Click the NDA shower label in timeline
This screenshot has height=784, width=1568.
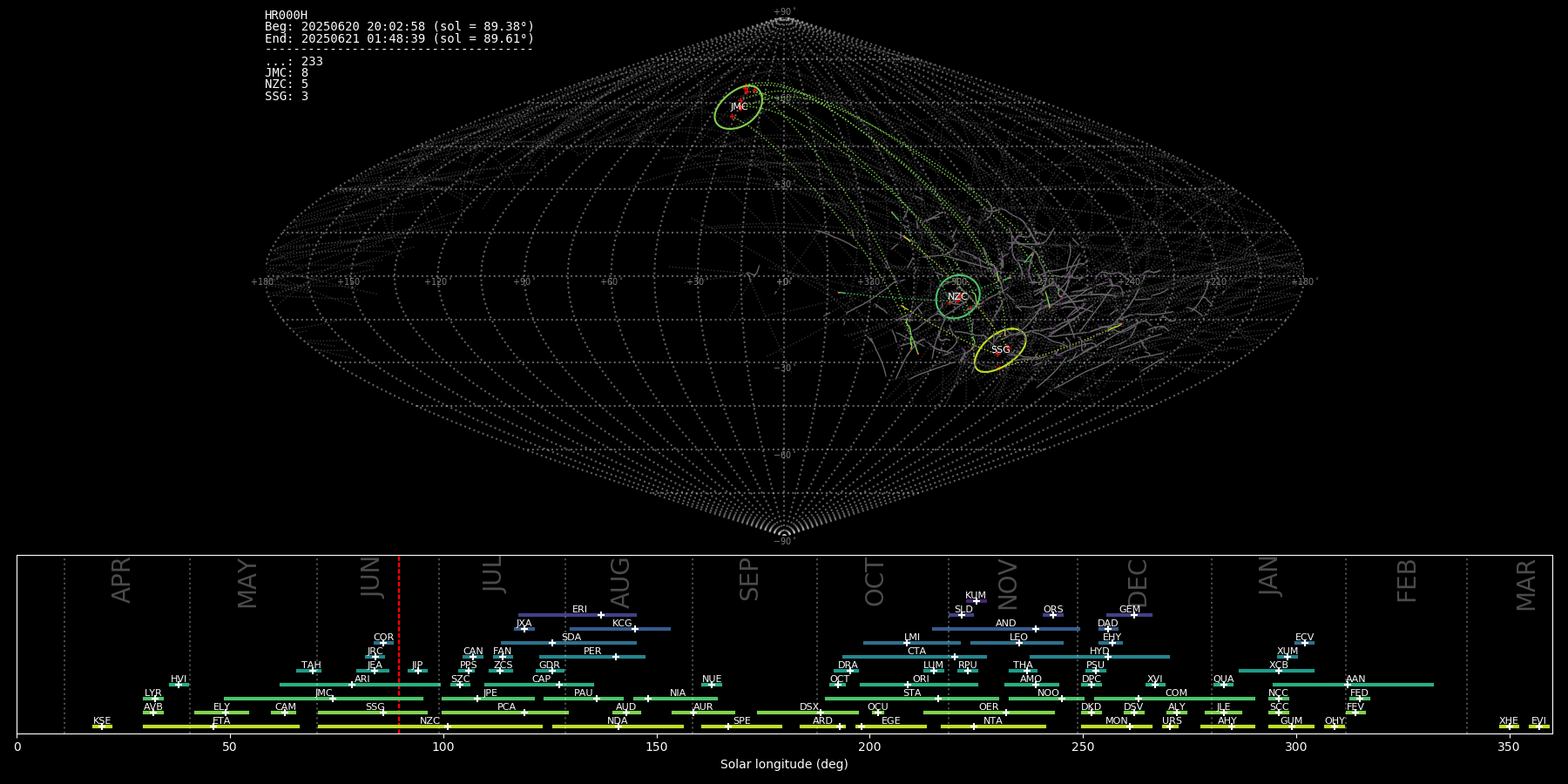pos(618,721)
